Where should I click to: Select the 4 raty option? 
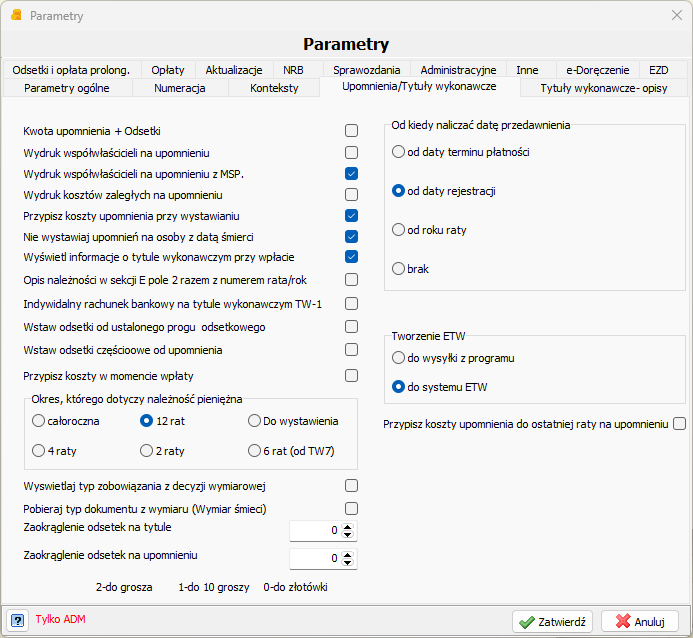pos(38,451)
